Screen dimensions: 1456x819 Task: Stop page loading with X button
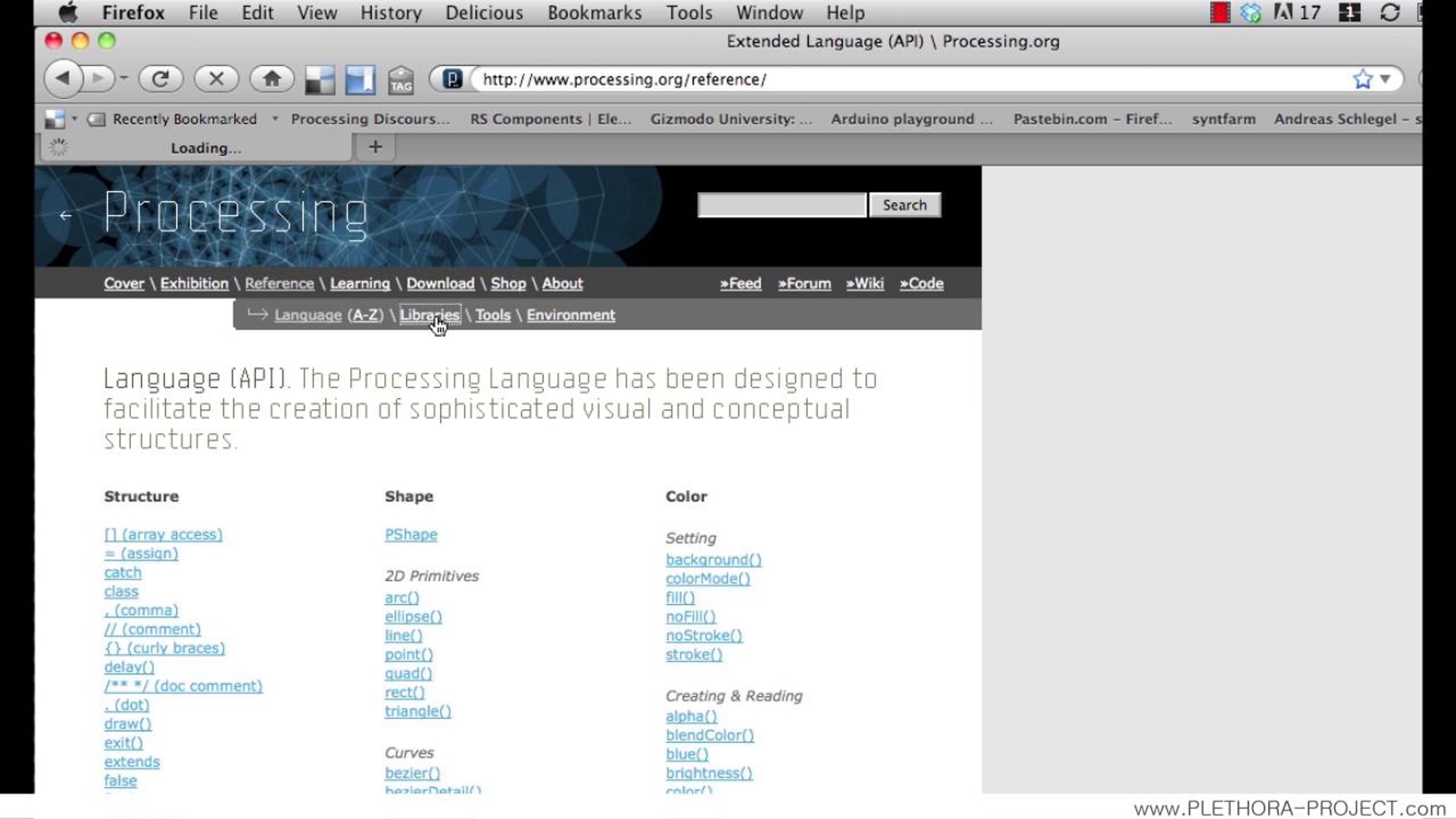[216, 79]
